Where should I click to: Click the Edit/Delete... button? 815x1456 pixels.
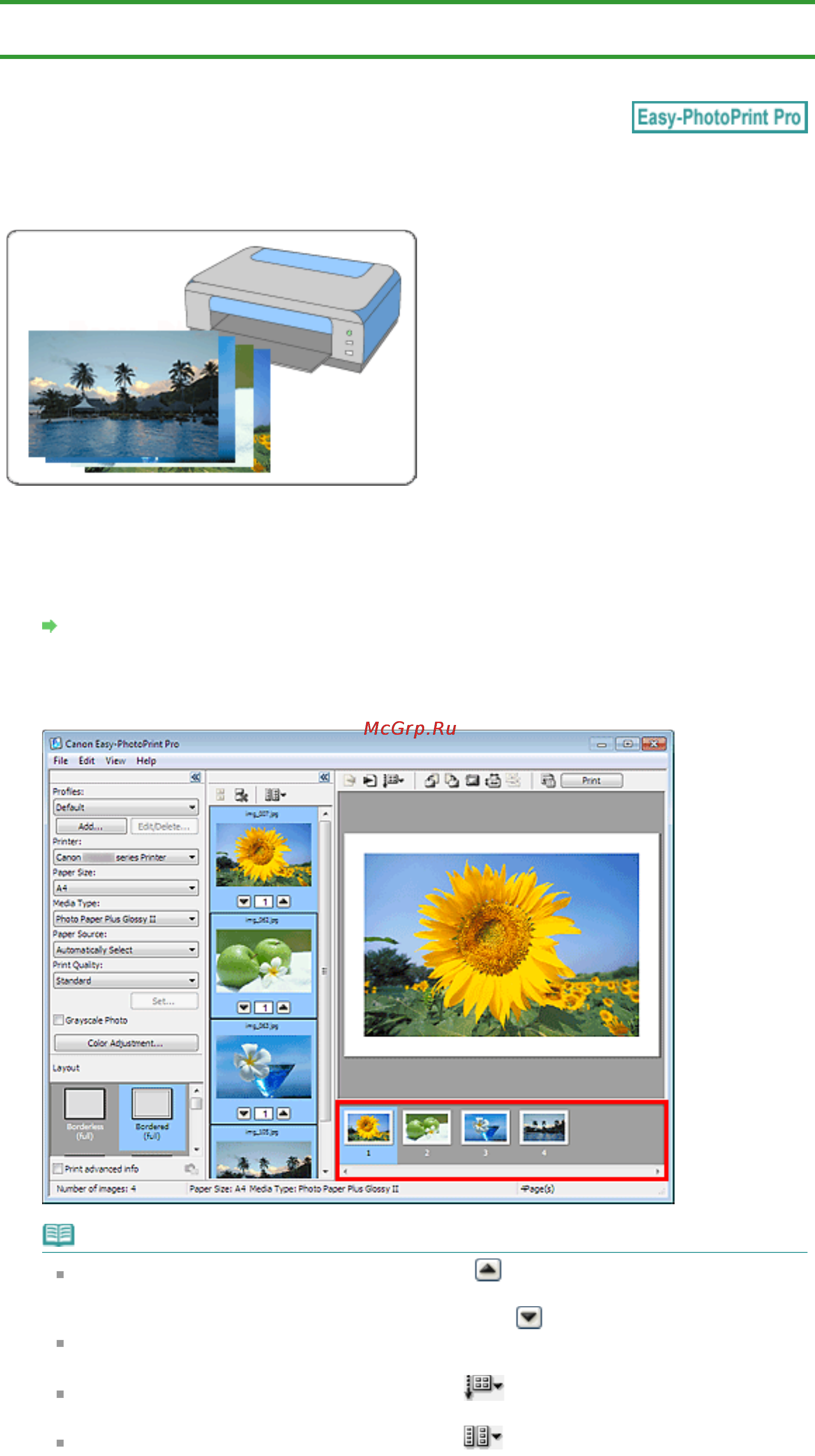pos(164,827)
